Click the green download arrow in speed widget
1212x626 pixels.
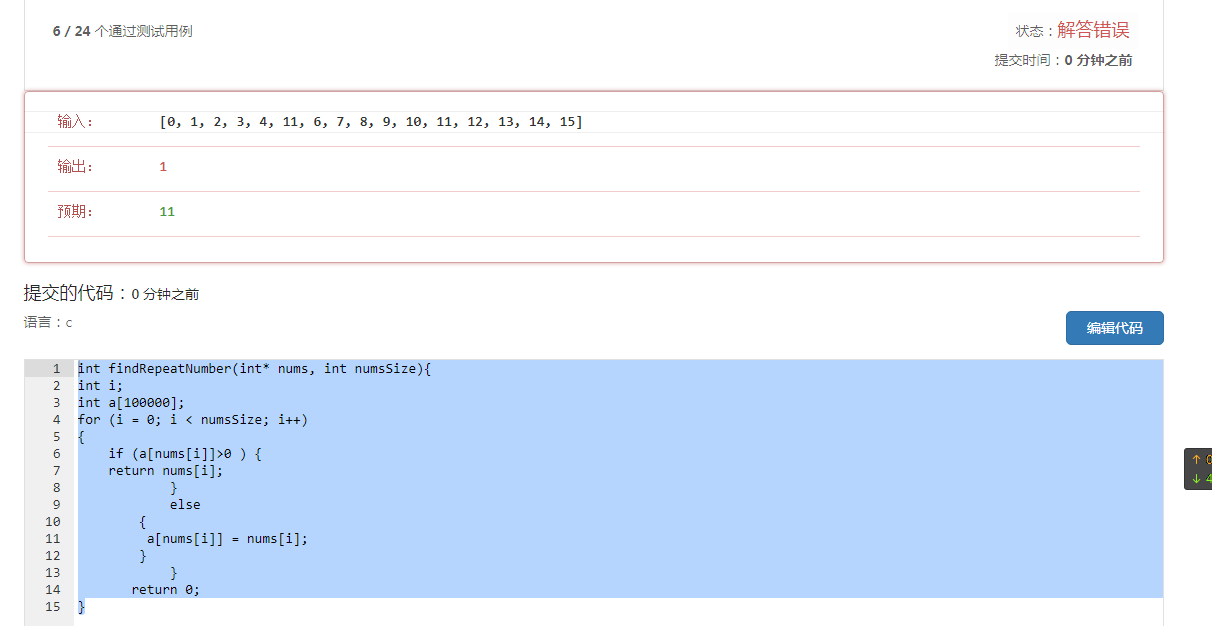click(1195, 478)
